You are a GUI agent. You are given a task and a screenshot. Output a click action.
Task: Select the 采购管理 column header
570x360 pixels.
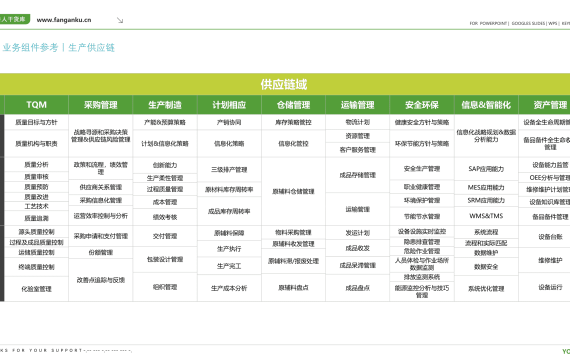click(x=101, y=105)
